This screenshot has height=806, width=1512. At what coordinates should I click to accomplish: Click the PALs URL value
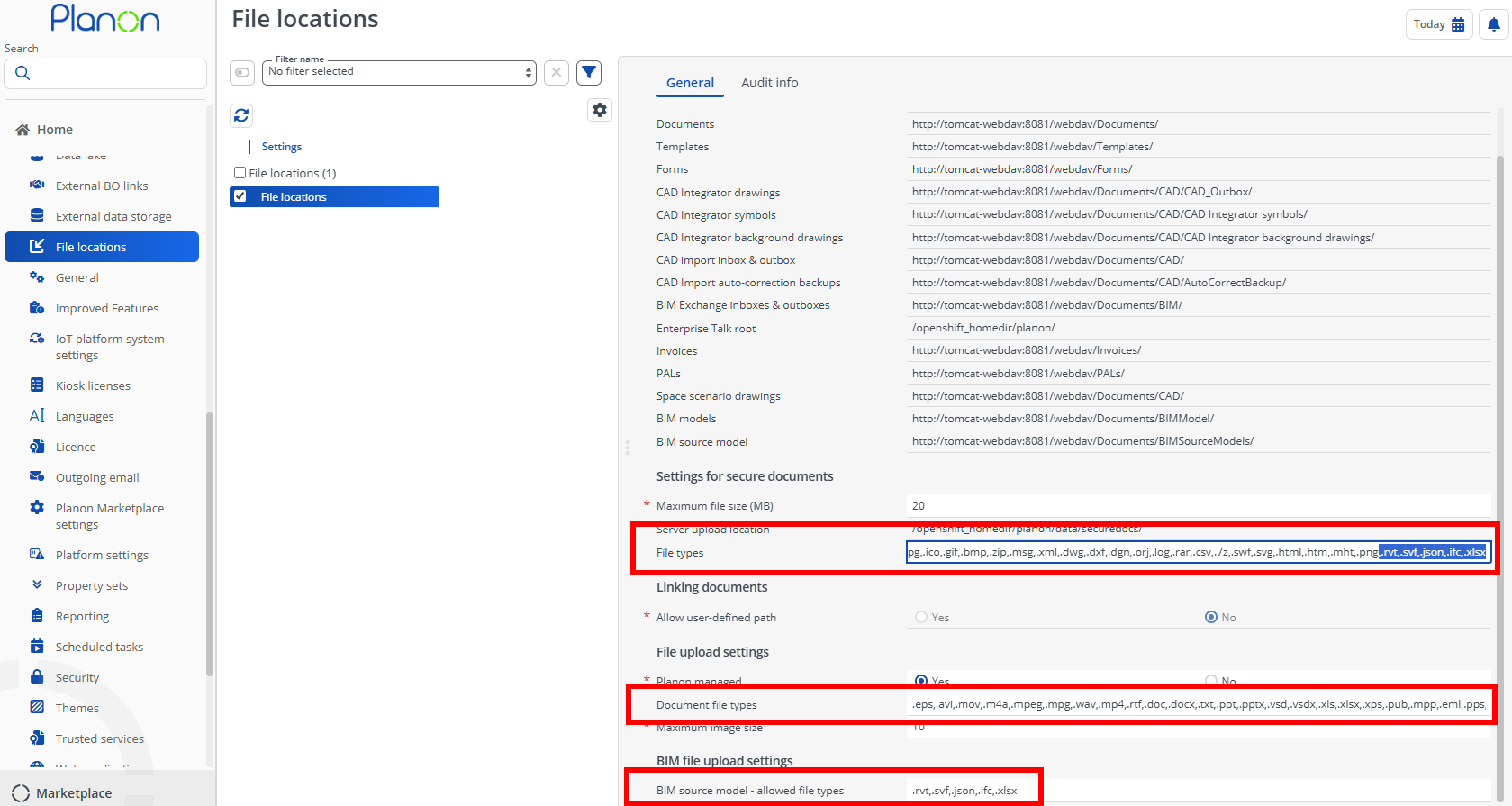[1019, 374]
